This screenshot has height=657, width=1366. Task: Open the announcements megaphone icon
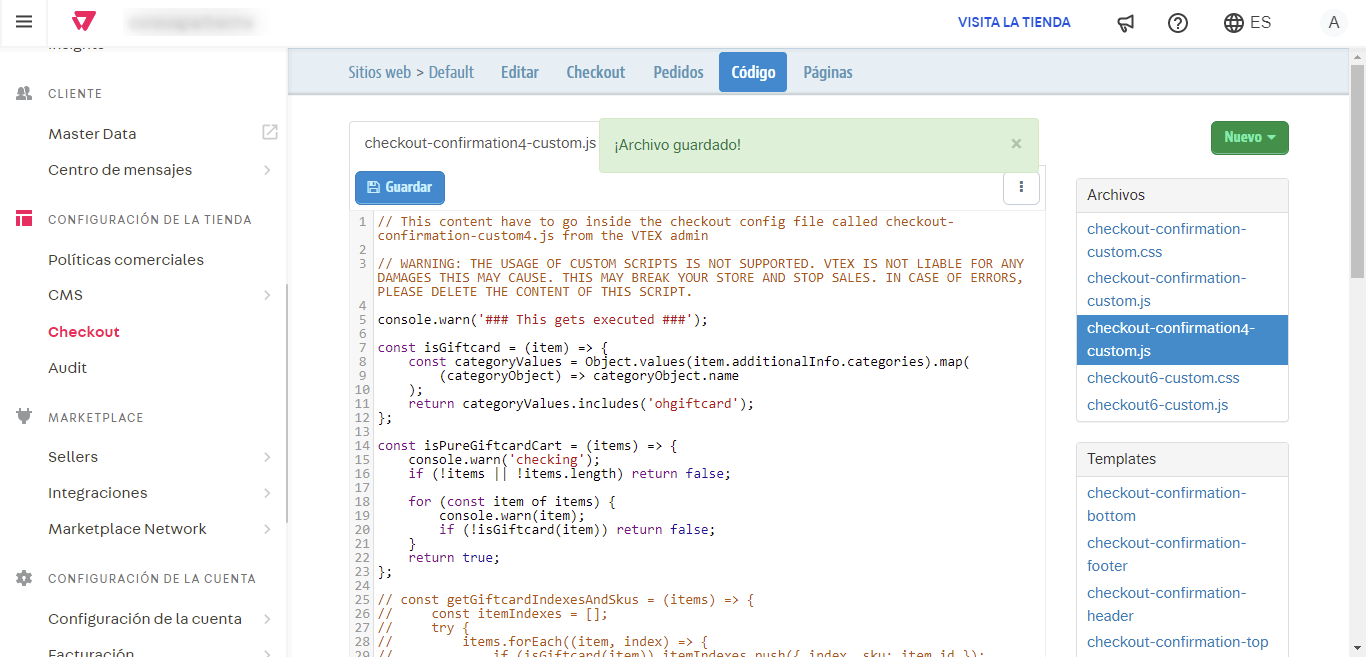pos(1126,23)
